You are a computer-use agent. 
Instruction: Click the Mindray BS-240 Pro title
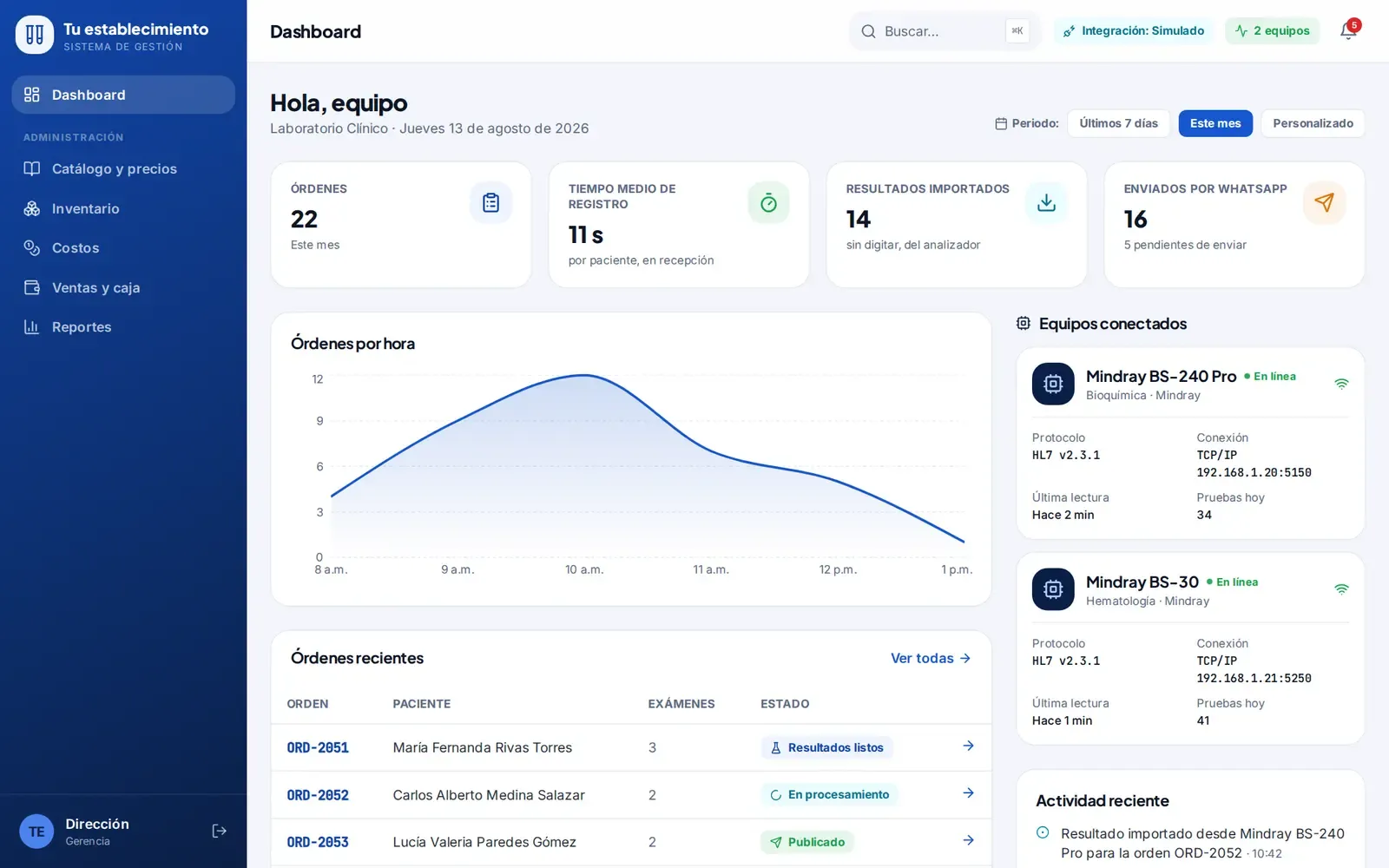click(1162, 376)
